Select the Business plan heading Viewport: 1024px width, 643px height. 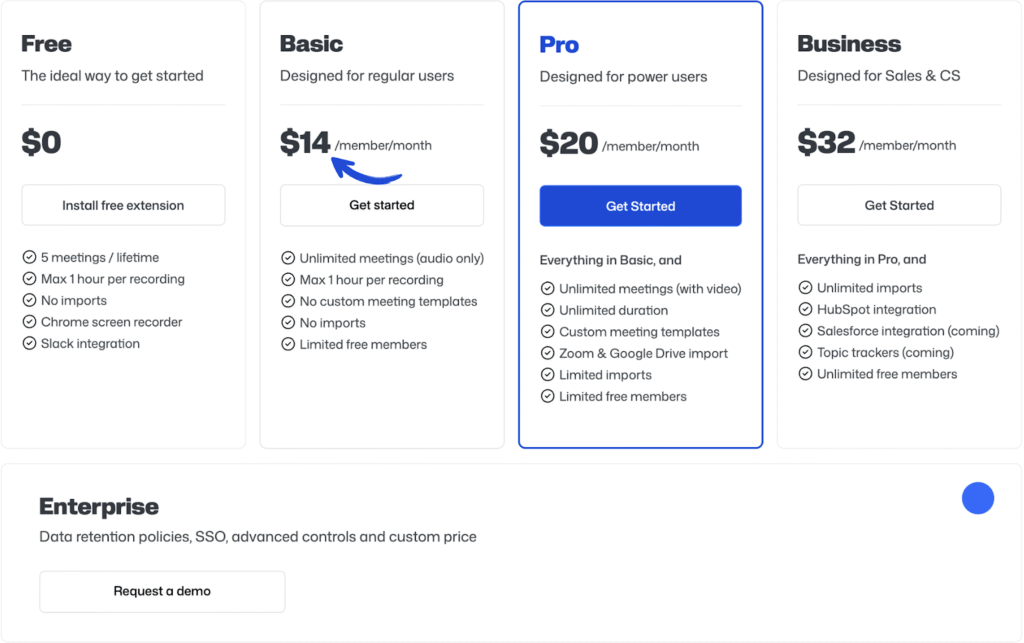pos(848,44)
